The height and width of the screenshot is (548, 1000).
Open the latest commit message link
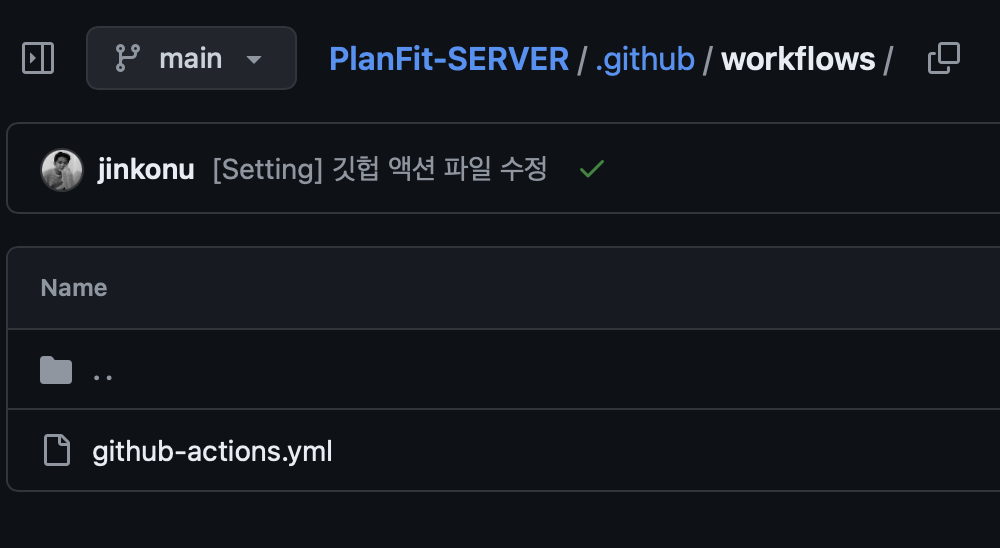pyautogui.click(x=379, y=169)
